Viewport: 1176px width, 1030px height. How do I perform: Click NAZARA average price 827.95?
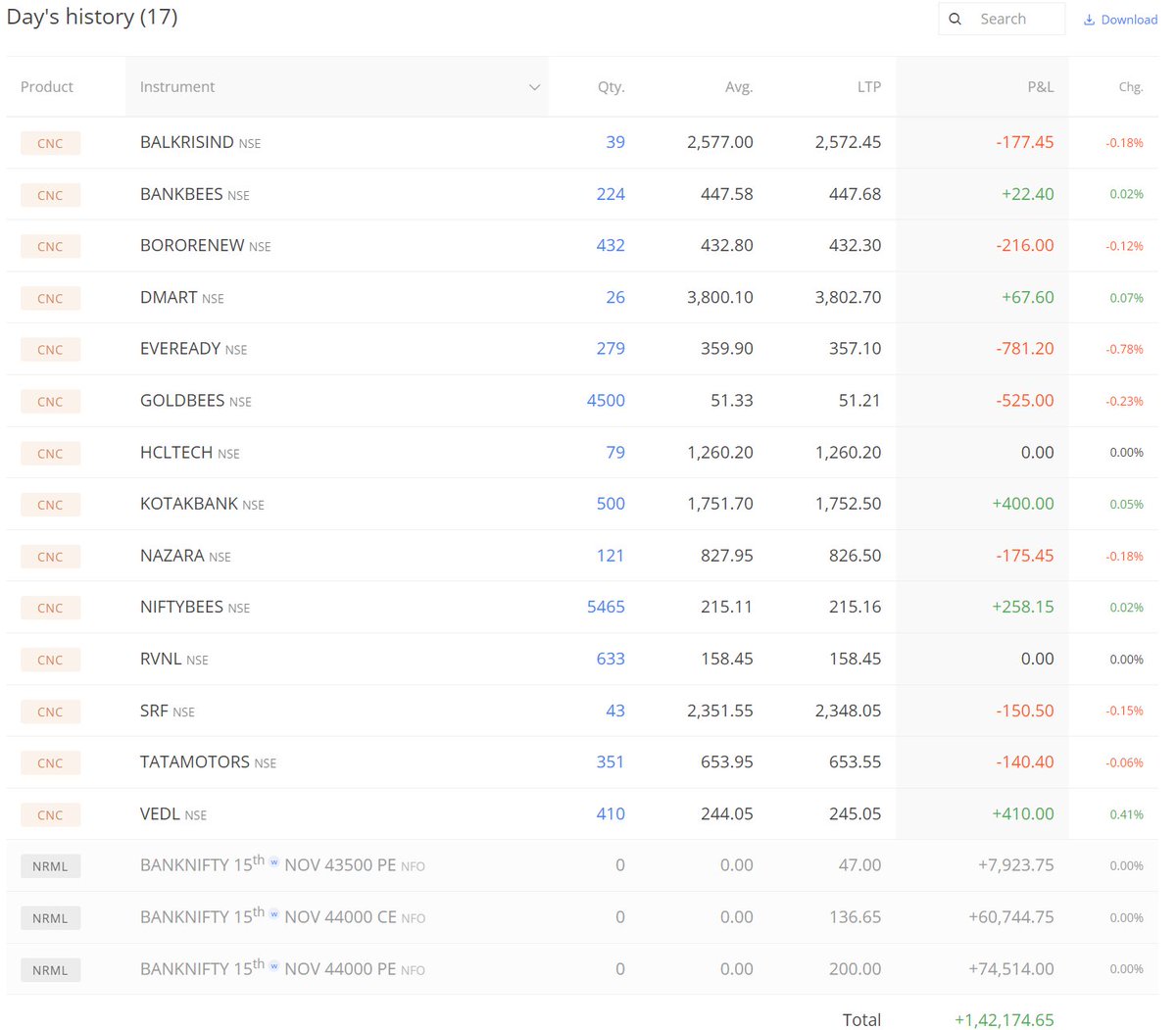coord(727,556)
